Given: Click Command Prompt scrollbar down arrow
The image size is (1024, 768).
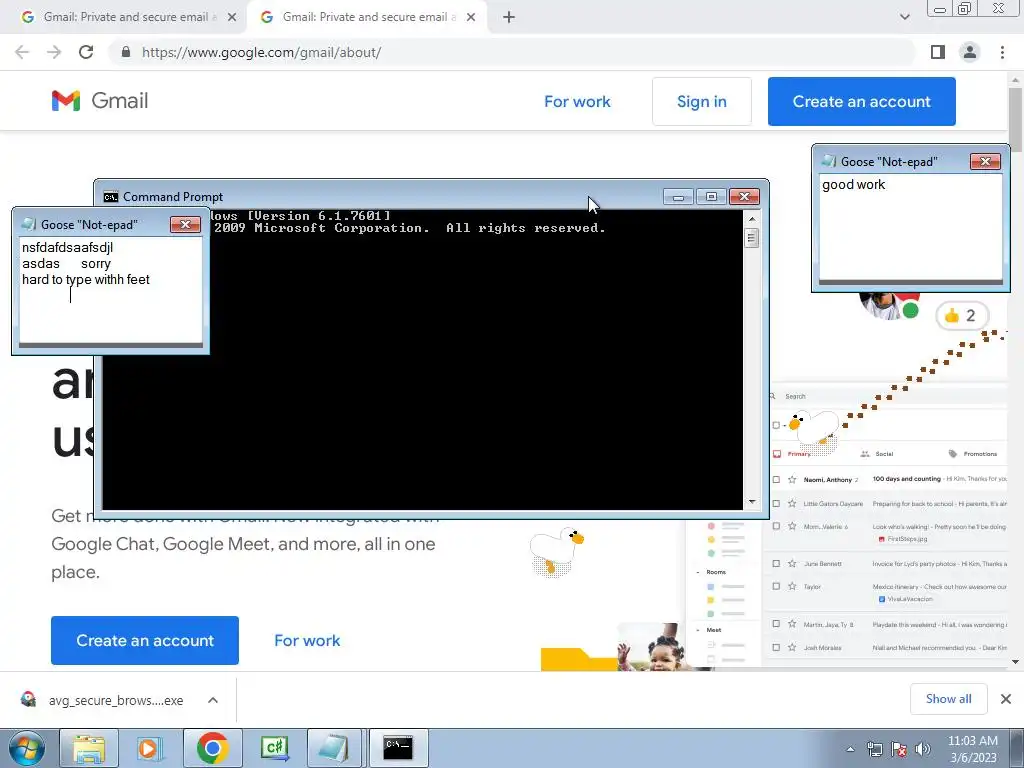Looking at the screenshot, I should 752,502.
